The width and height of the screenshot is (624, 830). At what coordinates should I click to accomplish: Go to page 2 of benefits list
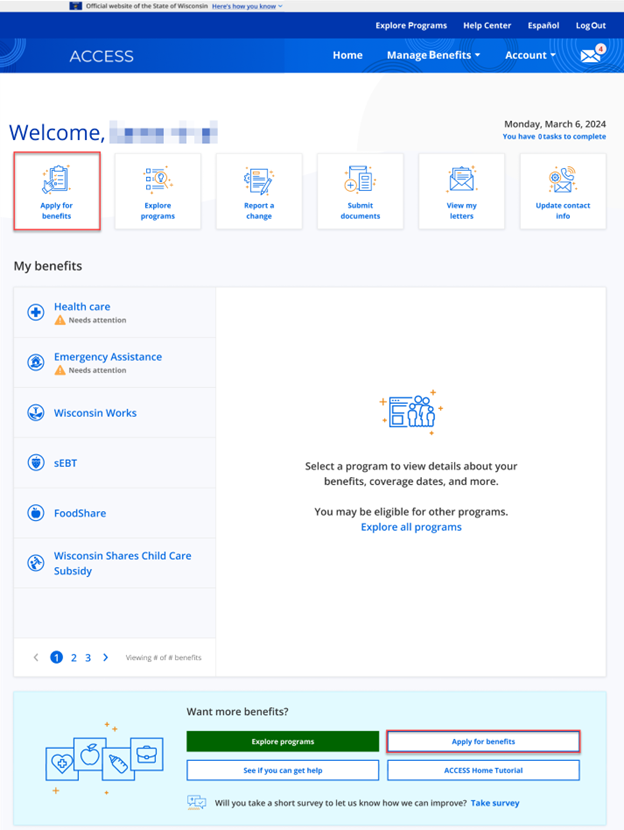[73, 658]
